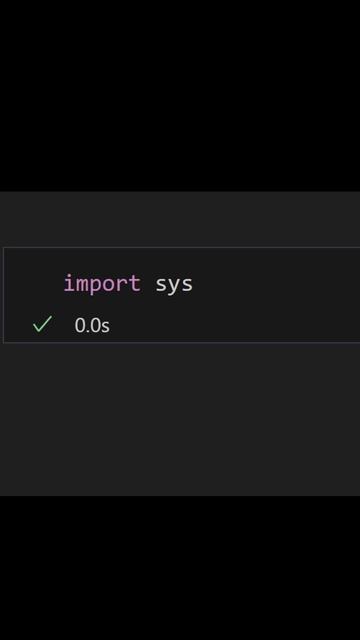This screenshot has height=640, width=360.
Task: Click the gap between checkmark and 0.0s
Action: click(x=64, y=325)
